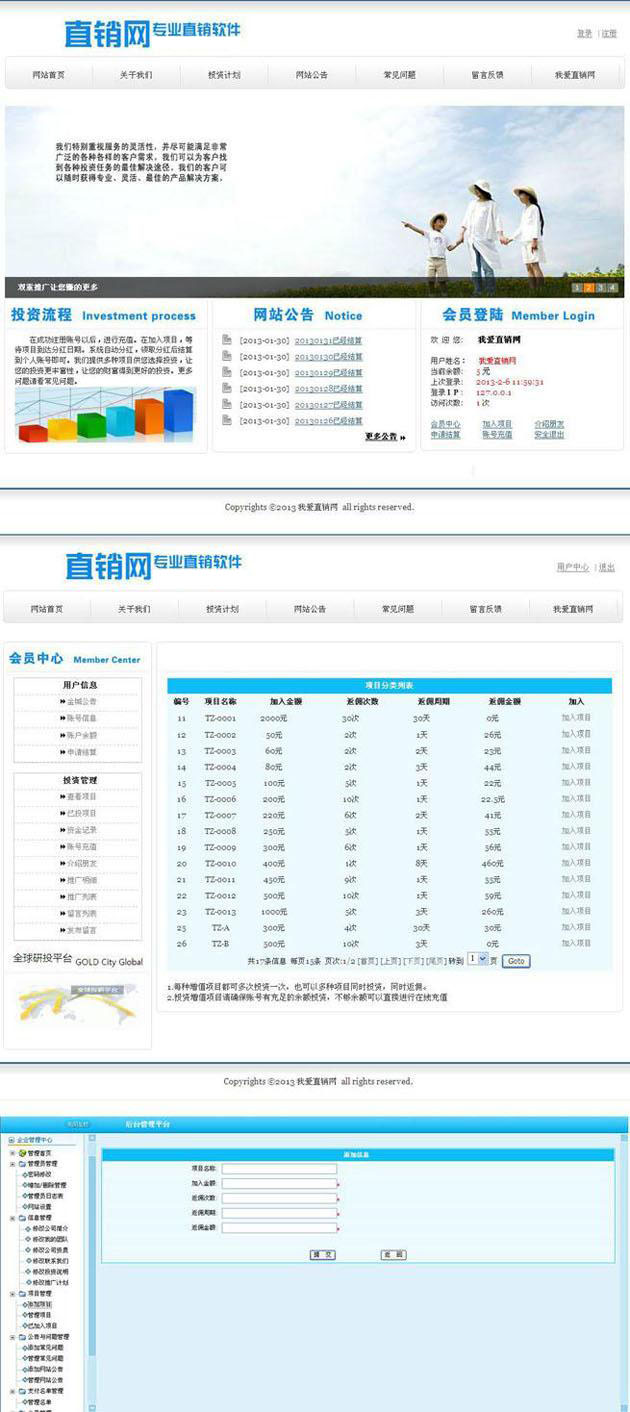Collapse the 管理员管理 tree node
The width and height of the screenshot is (630, 1412).
pyautogui.click(x=12, y=1163)
